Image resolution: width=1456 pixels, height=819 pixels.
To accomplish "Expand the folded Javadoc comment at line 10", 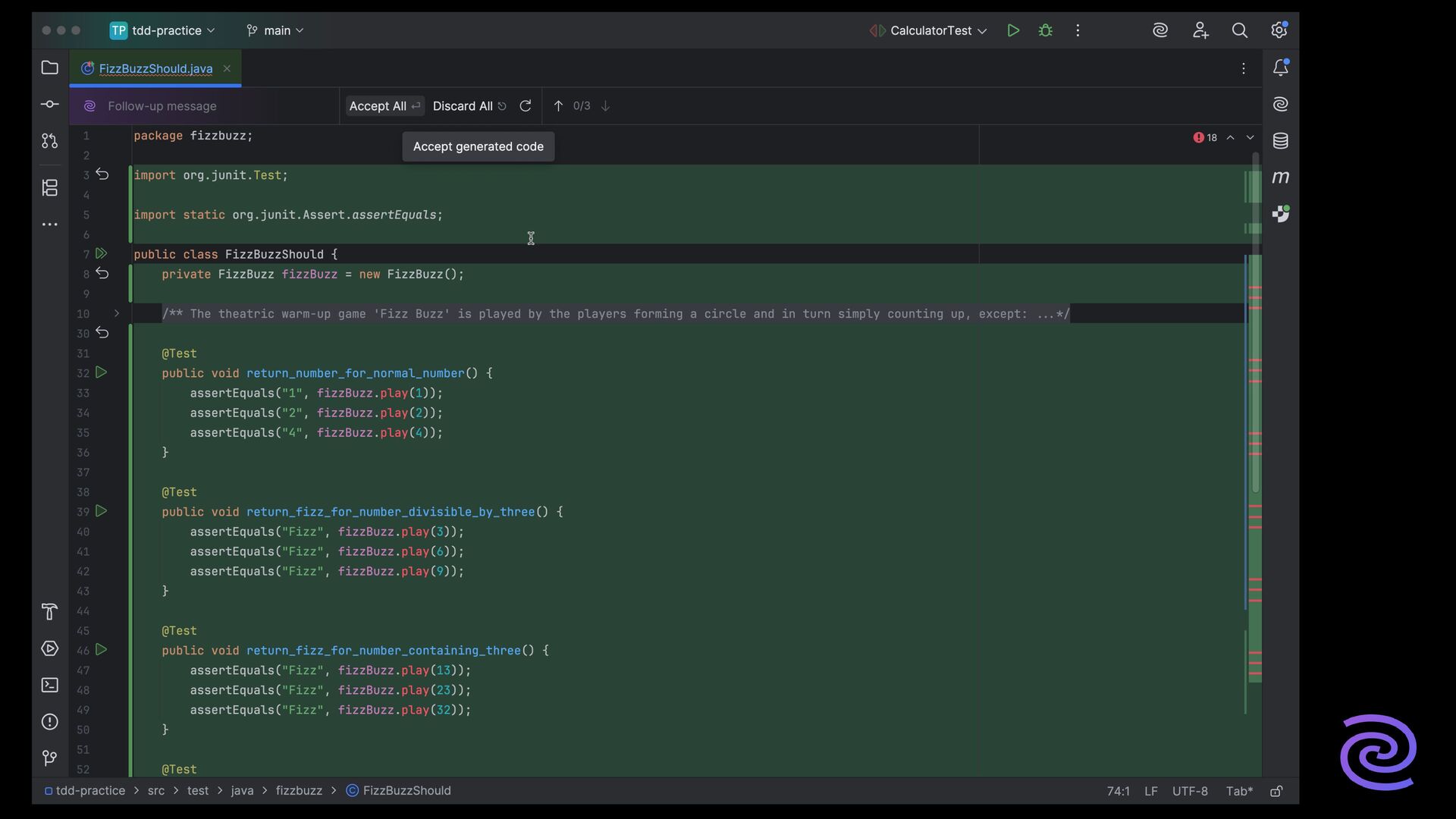I will 116,314.
